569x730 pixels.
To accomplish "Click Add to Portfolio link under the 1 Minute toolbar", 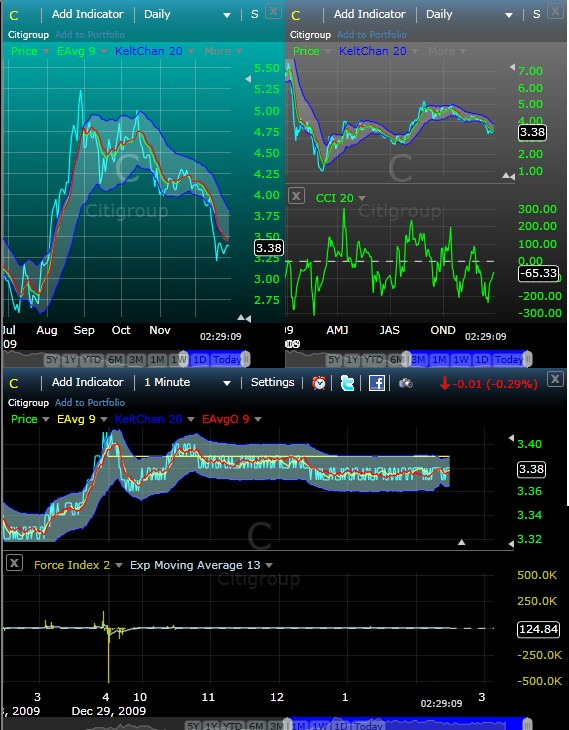I will (90, 402).
